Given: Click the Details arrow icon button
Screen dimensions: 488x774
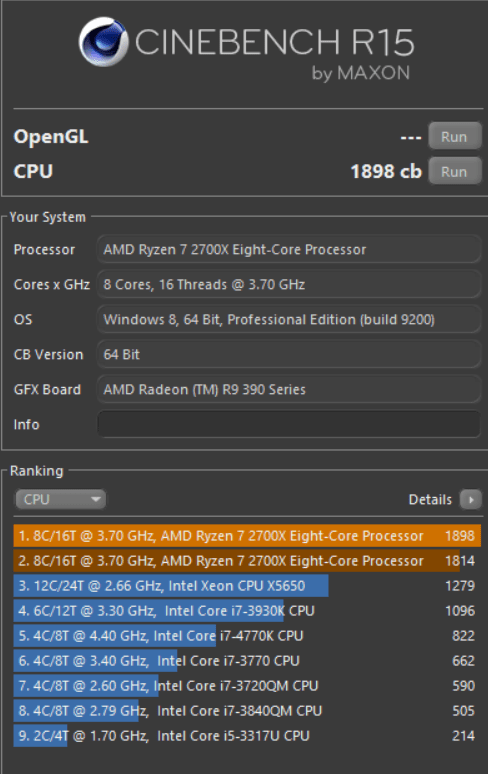Looking at the screenshot, I should 471,500.
